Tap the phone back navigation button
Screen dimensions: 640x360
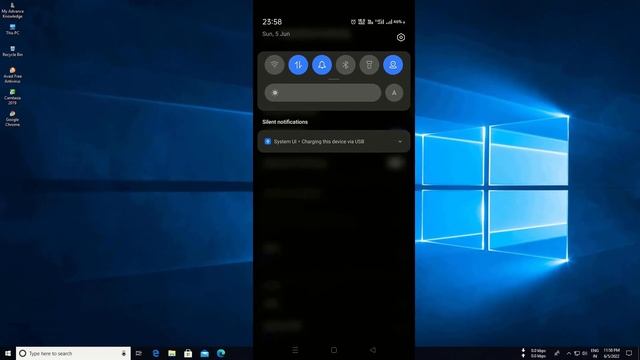(373, 350)
